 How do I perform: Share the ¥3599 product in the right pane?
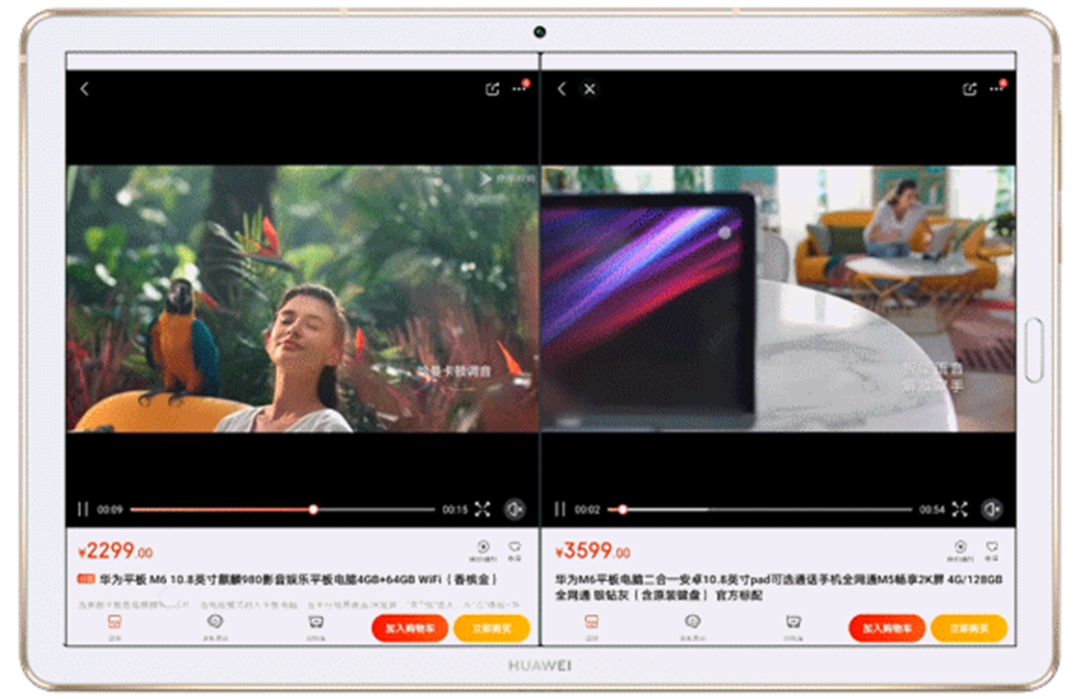coord(969,89)
